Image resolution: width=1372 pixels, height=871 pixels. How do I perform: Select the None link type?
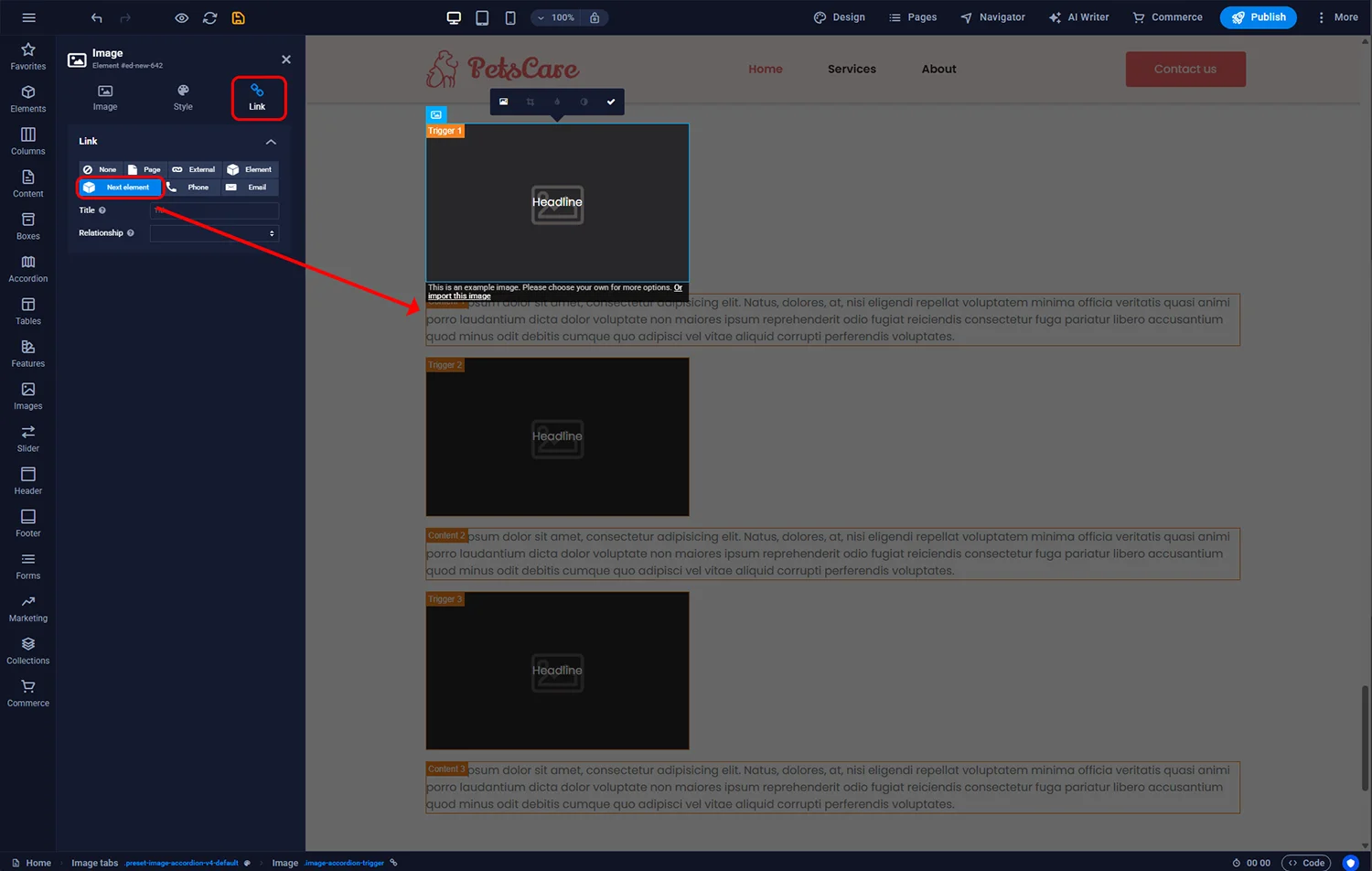click(x=101, y=169)
